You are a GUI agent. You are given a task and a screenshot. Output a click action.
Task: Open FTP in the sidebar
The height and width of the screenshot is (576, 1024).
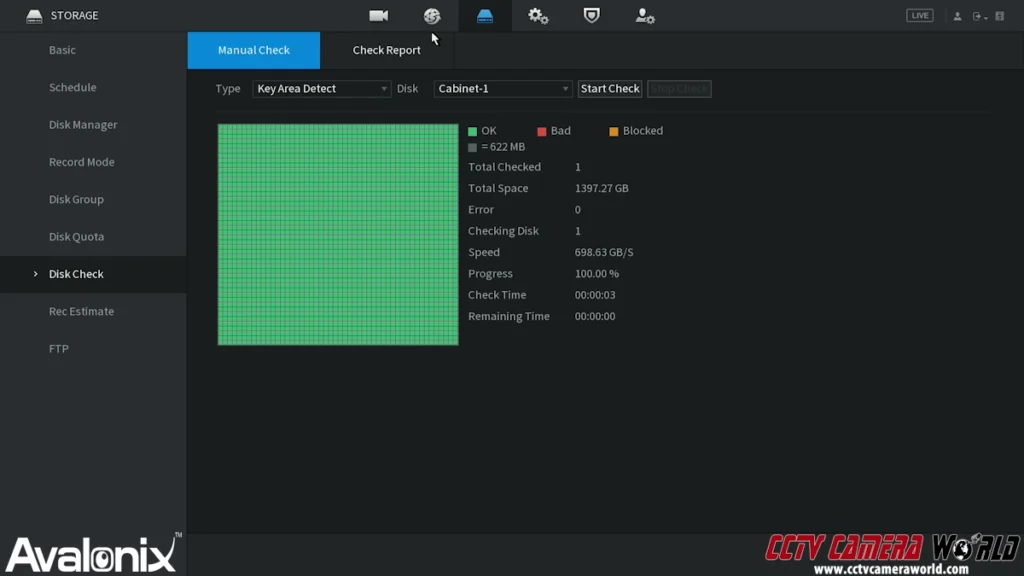point(59,349)
